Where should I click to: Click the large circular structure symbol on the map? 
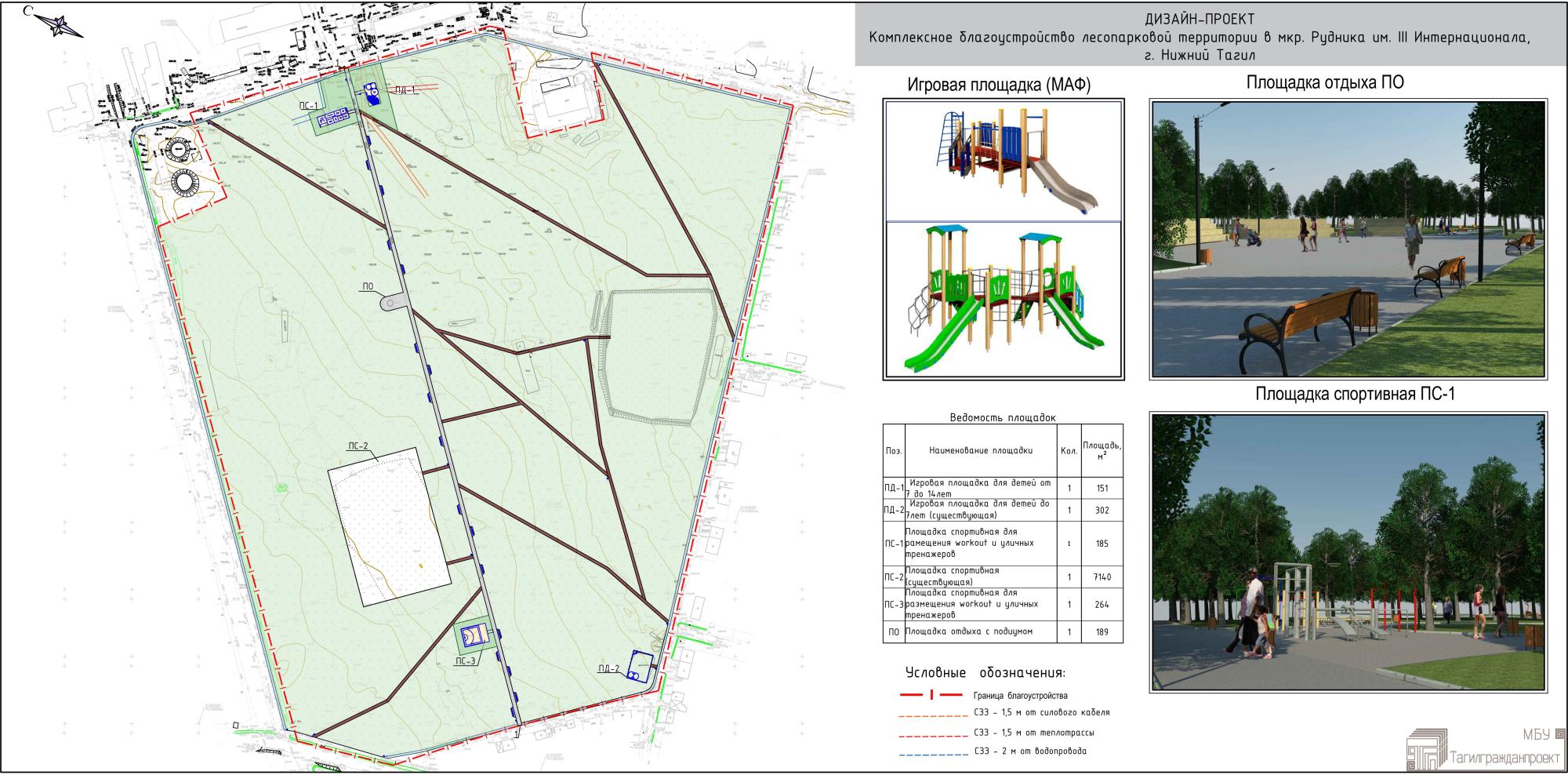pos(187,184)
